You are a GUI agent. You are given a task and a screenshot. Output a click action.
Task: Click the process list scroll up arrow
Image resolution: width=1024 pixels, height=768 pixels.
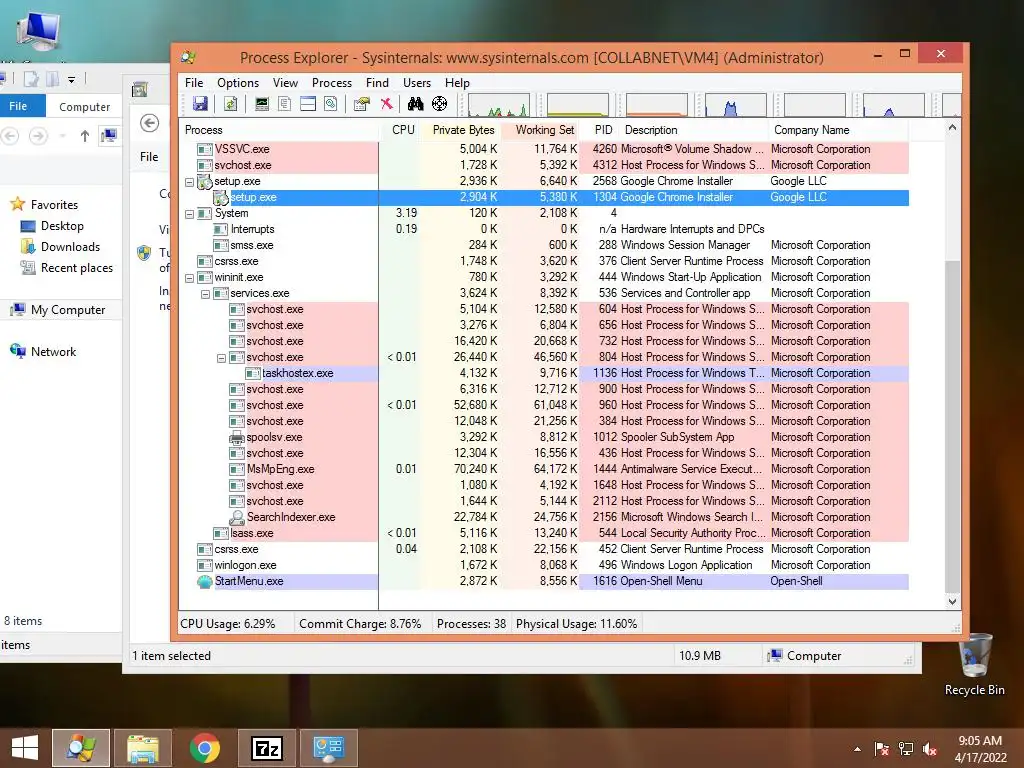pyautogui.click(x=952, y=128)
